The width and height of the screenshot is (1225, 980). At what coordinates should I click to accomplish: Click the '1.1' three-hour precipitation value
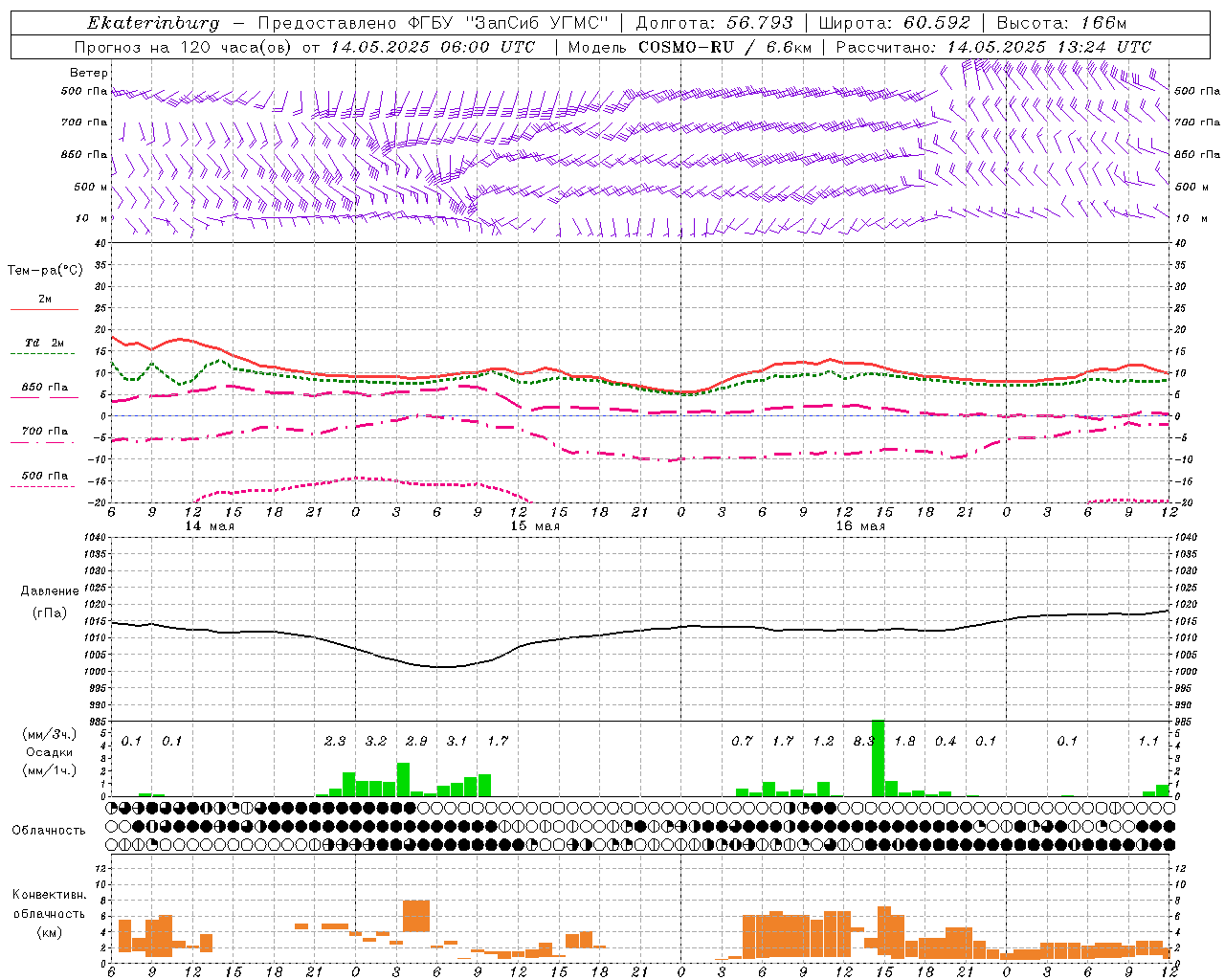1148,742
